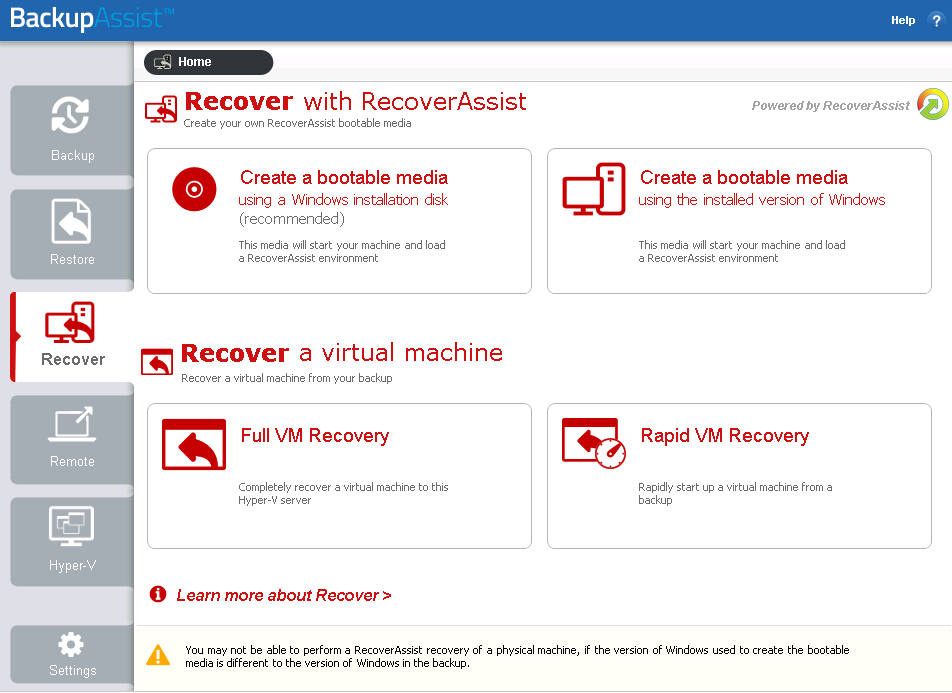
Task: Start Full VM Recovery
Action: point(339,476)
